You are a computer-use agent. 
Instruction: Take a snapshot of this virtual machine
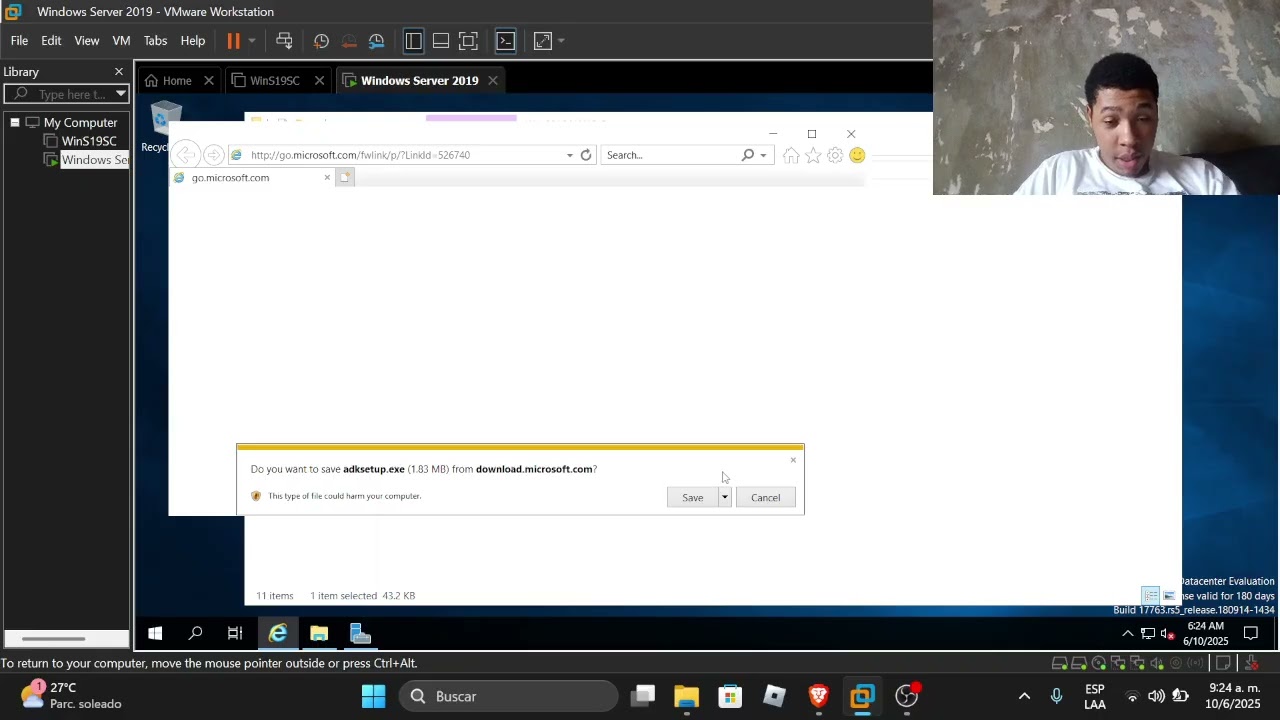[321, 41]
